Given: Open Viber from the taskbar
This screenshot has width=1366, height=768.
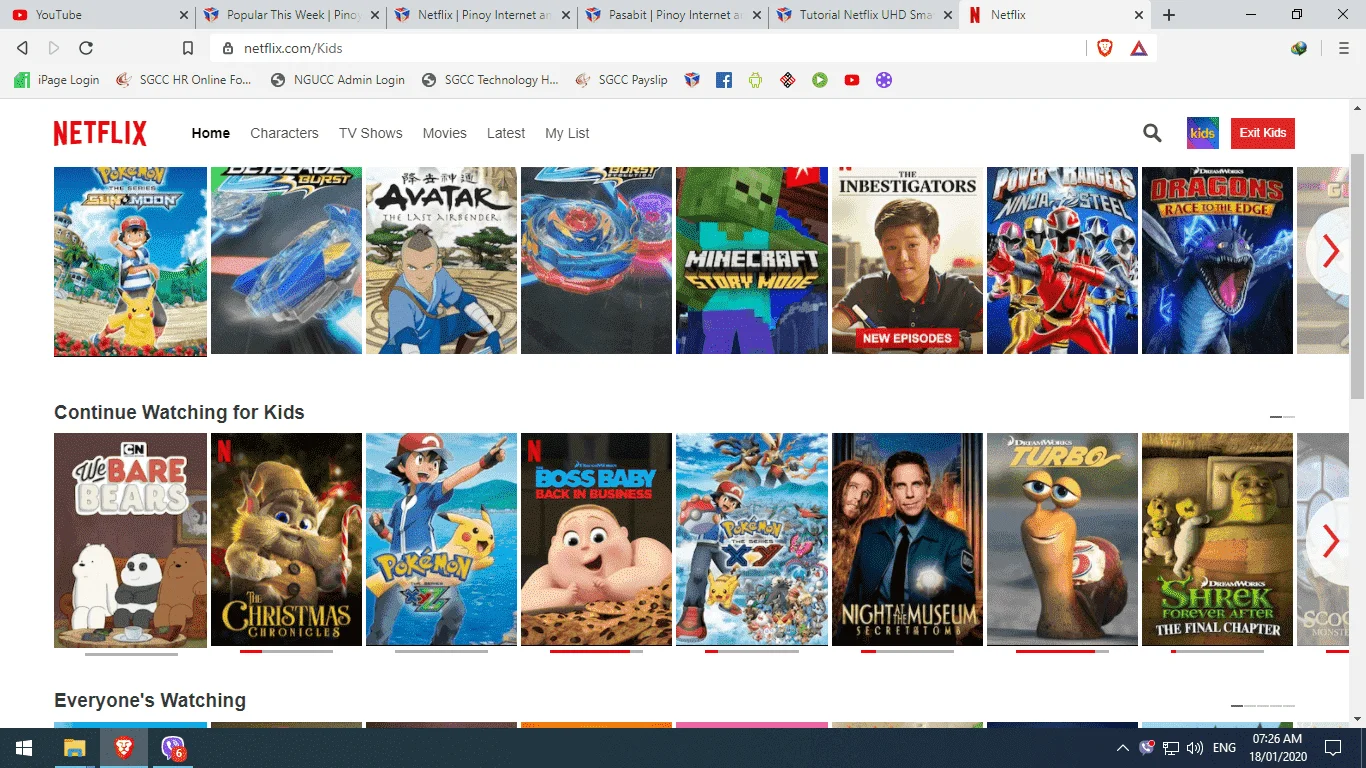Looking at the screenshot, I should coord(173,748).
